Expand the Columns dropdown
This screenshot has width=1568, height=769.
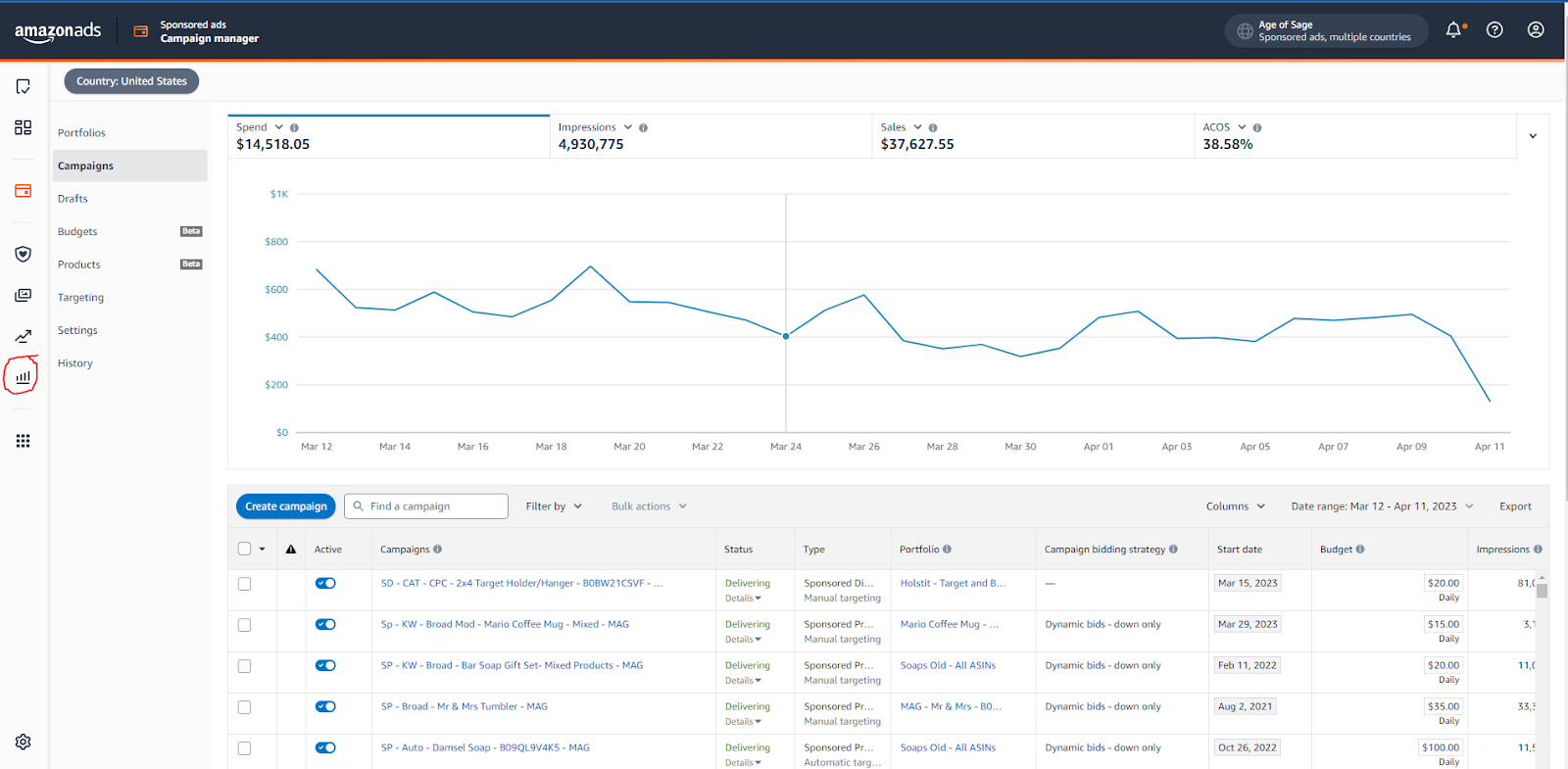1235,506
